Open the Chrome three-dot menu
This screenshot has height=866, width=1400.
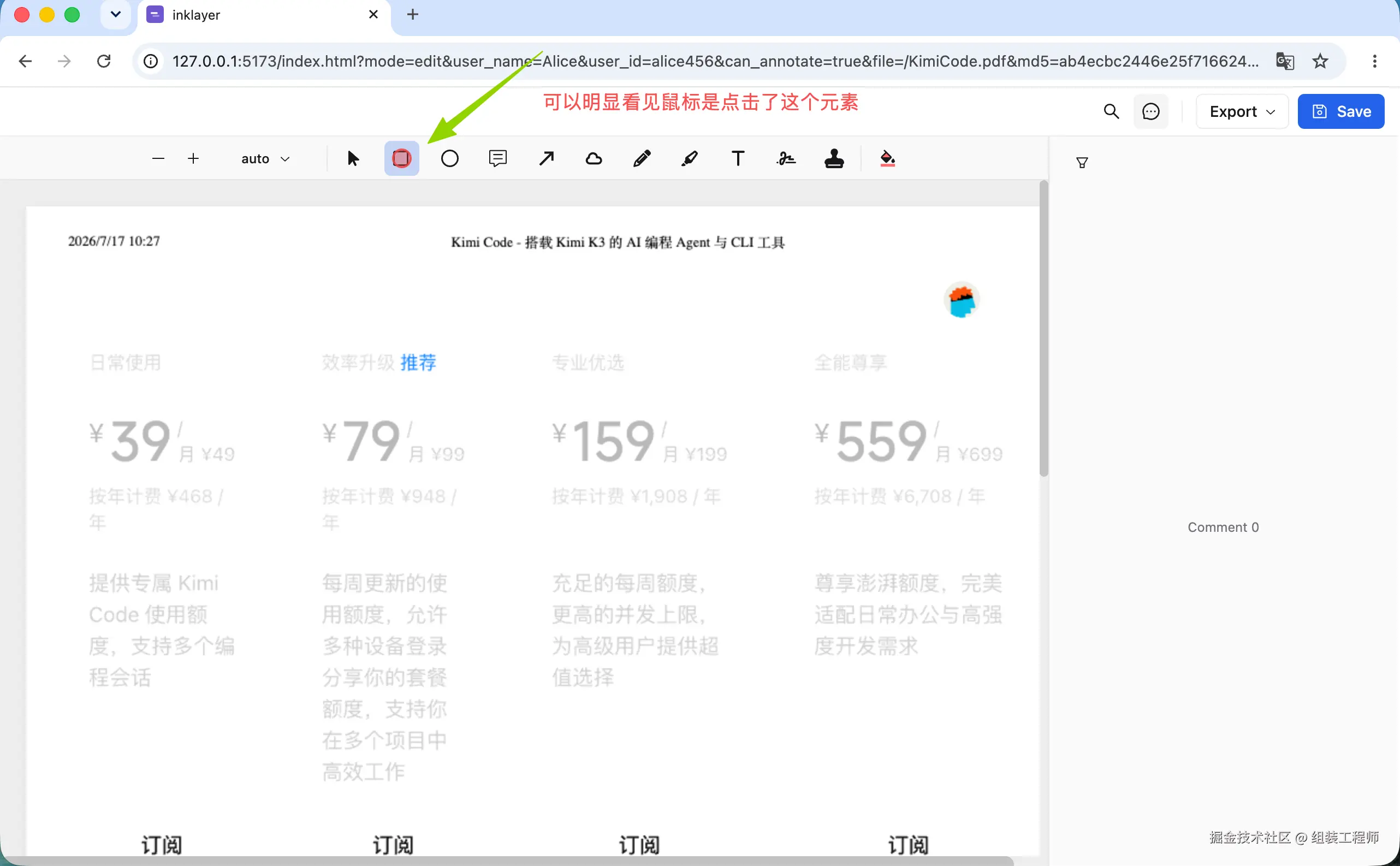click(1375, 61)
